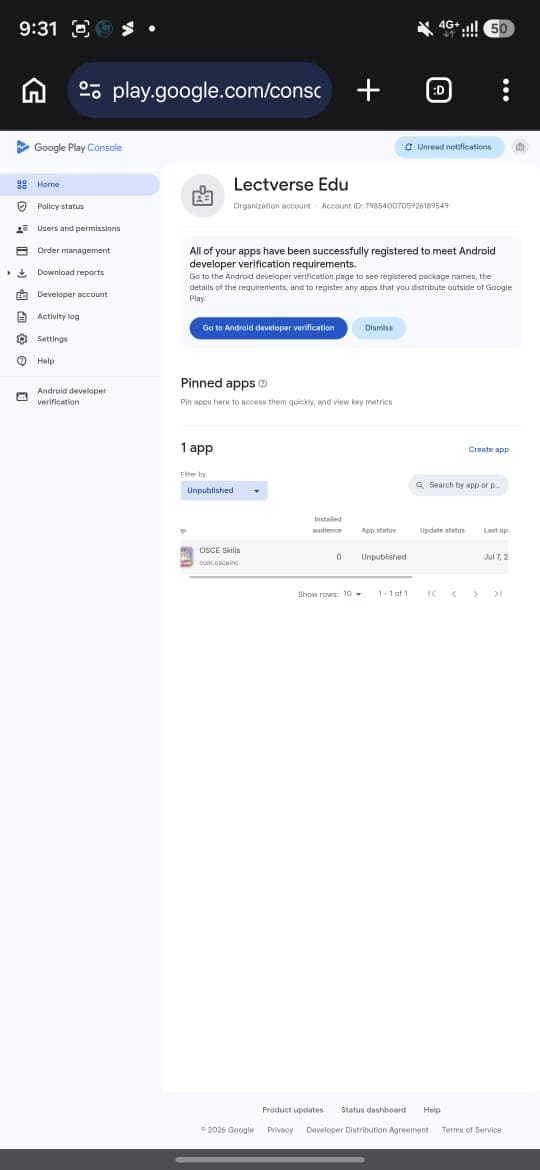540x1170 pixels.
Task: Click the Google Play Console logo
Action: click(69, 147)
